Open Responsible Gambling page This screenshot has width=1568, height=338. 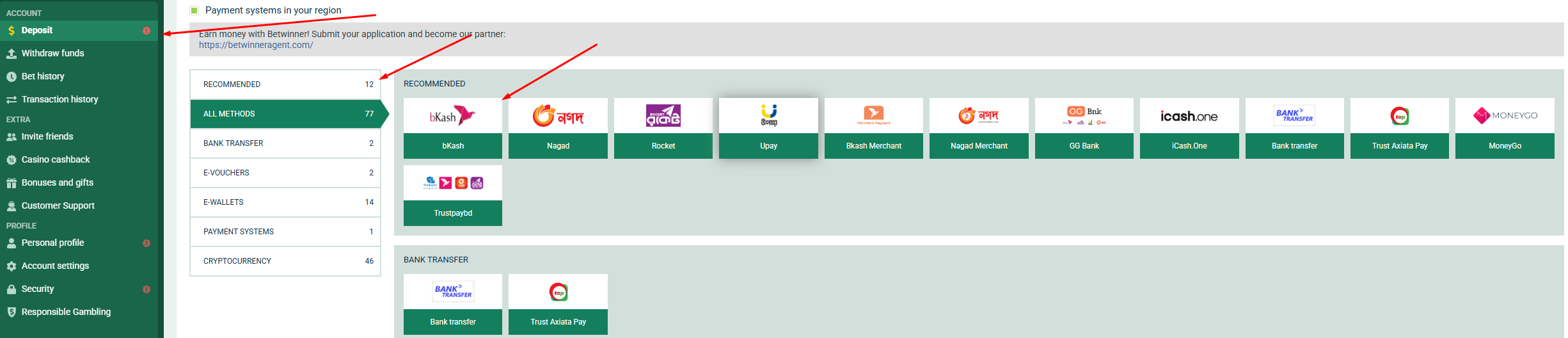point(79,312)
